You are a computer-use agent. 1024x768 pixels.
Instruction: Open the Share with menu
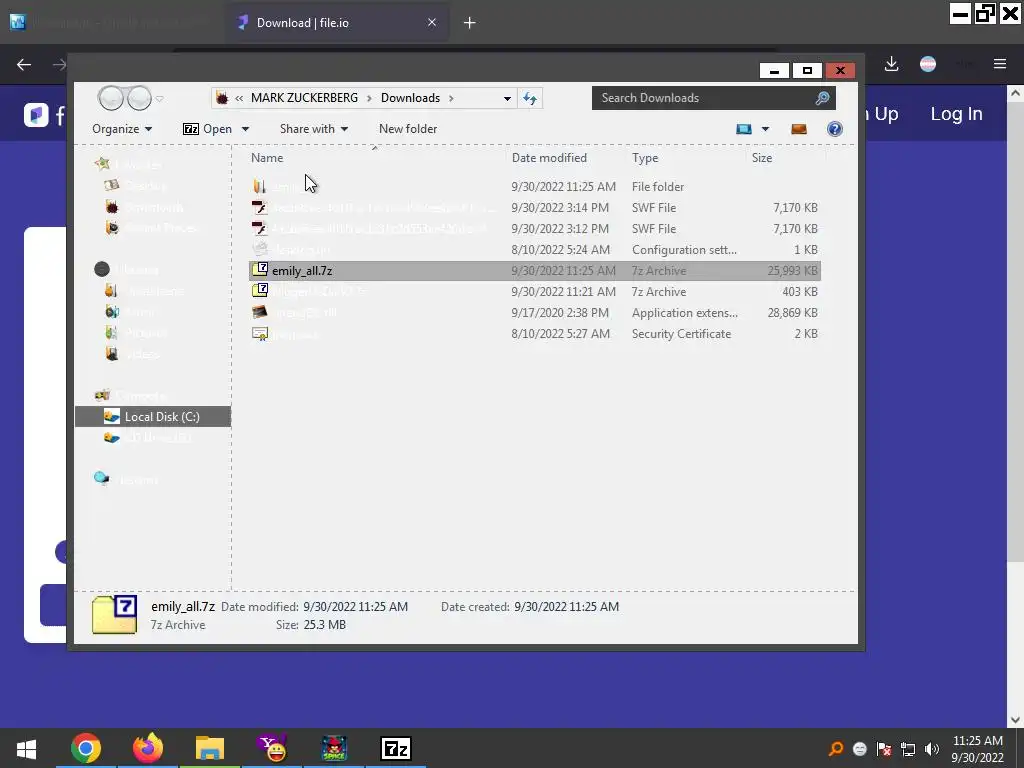[313, 129]
